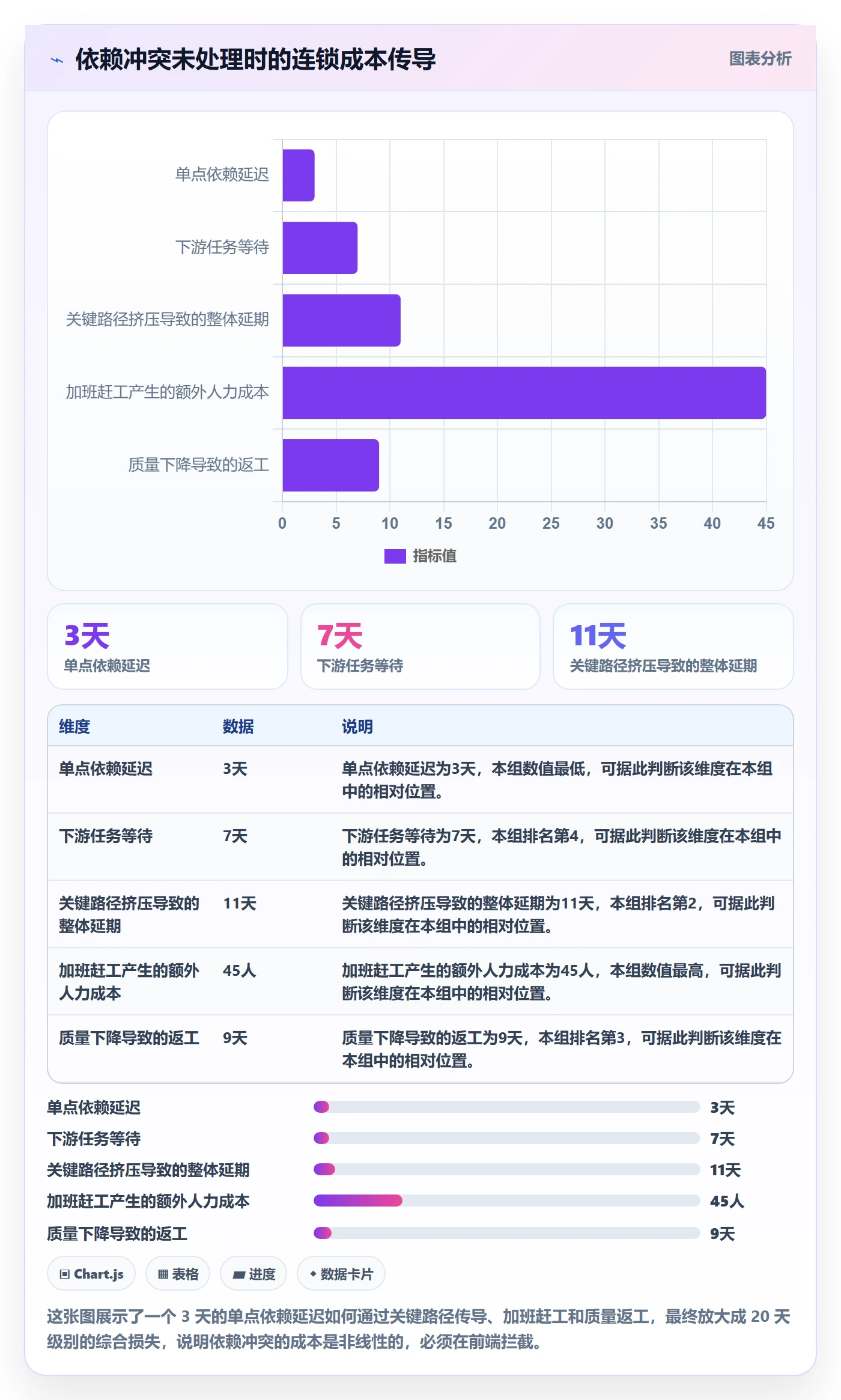Select the 11天 关键路径挤压 data card
Viewport: 841px width, 1400px height.
pos(673,647)
